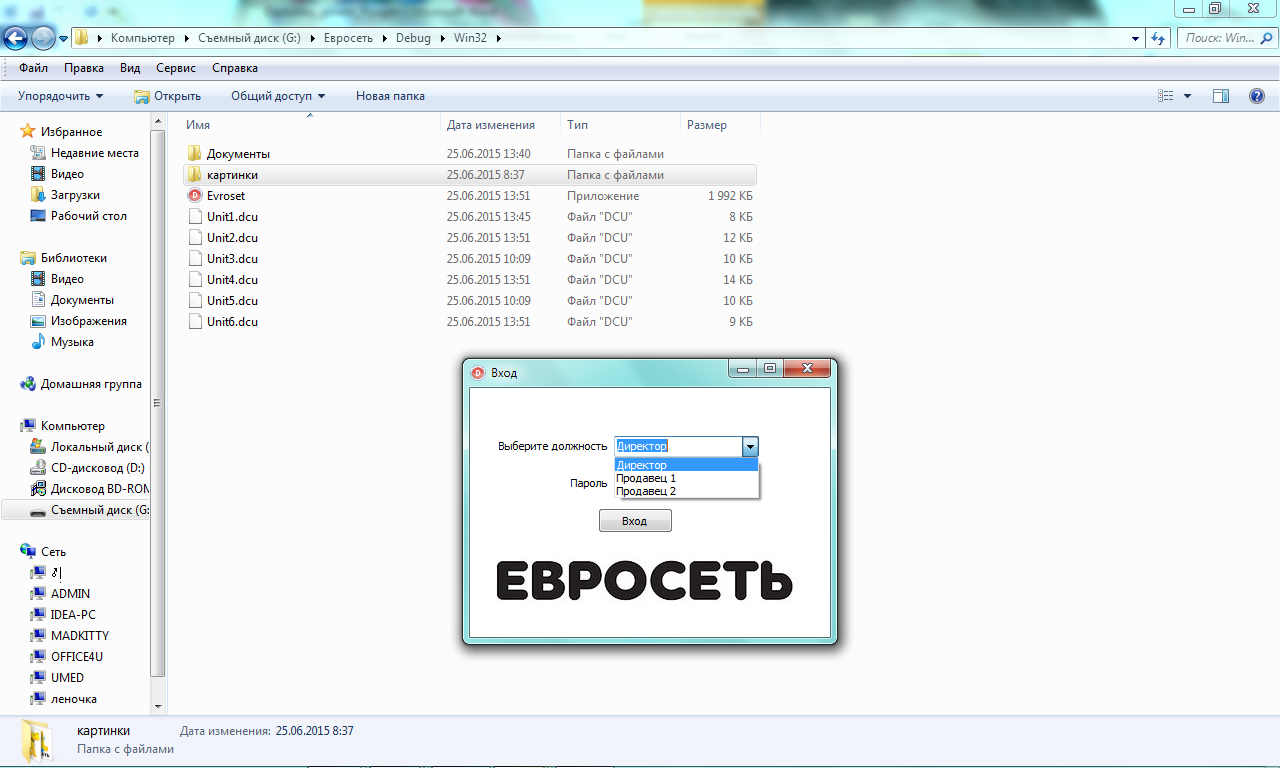Open Локальный диск in the sidebar

point(99,447)
